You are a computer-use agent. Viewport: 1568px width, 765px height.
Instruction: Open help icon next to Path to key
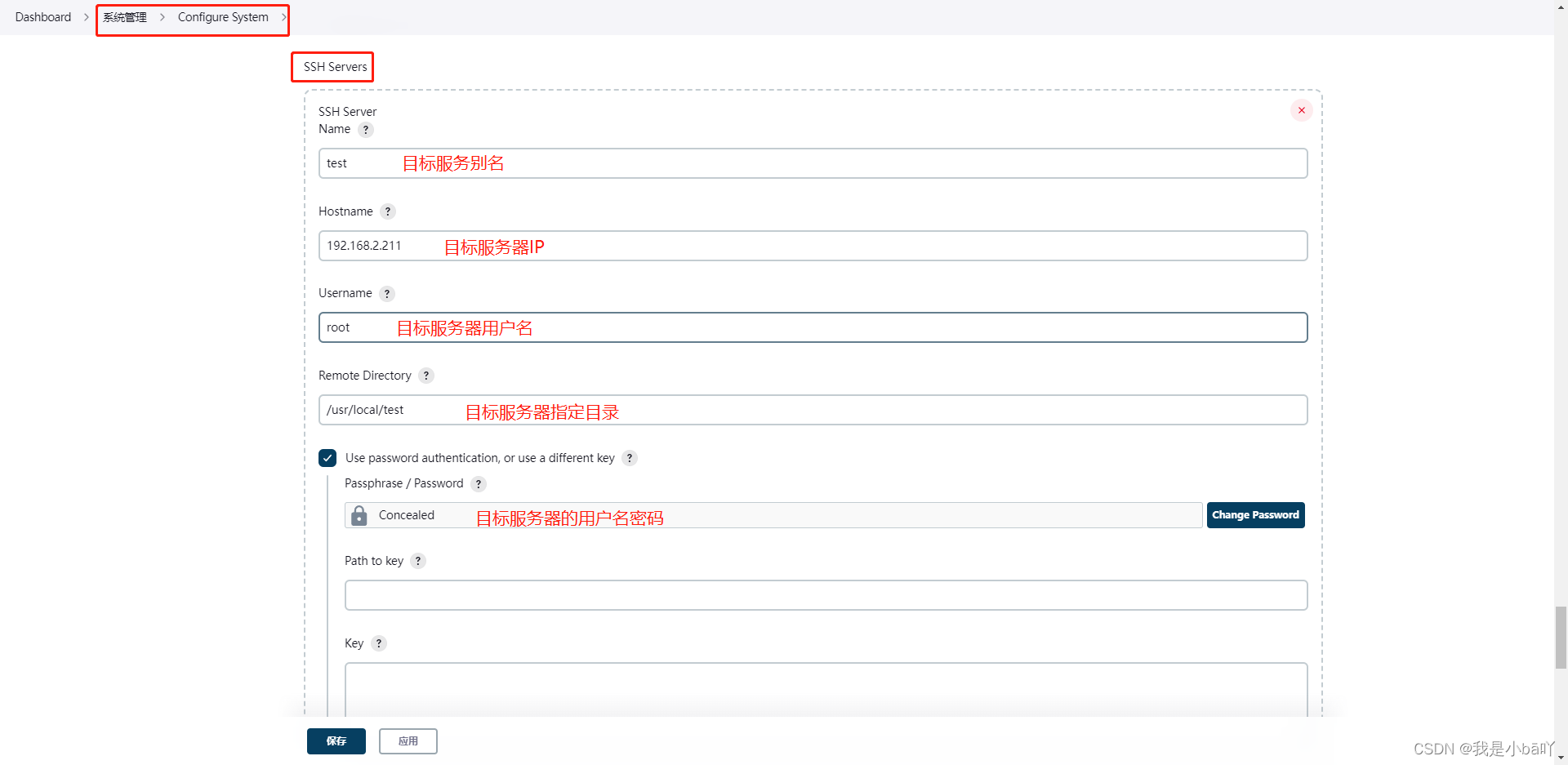tap(418, 561)
